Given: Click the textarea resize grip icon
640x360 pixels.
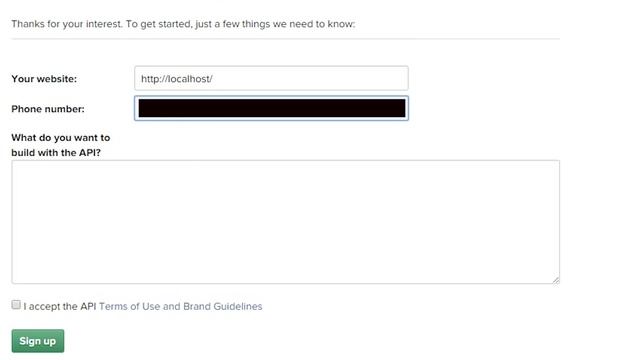Looking at the screenshot, I should click(556, 280).
